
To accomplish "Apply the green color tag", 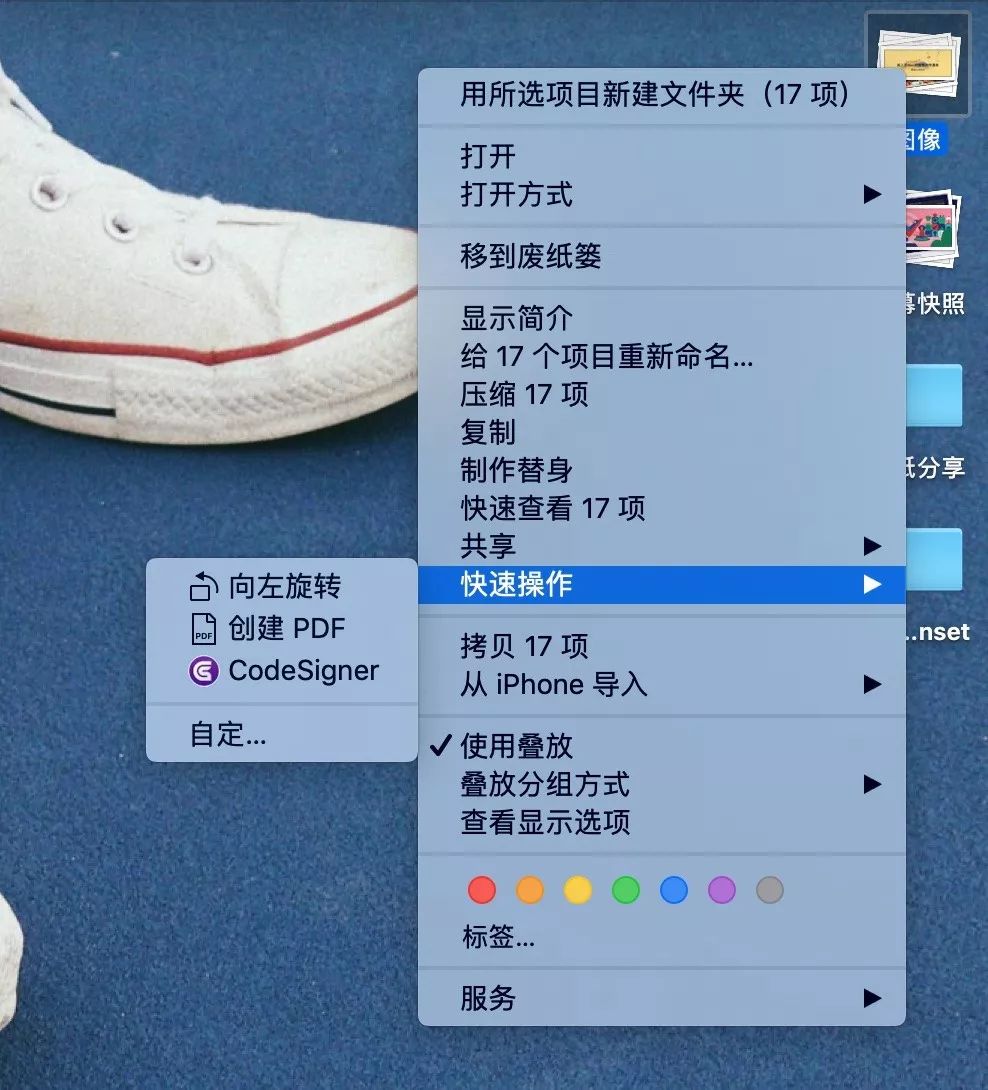I will pyautogui.click(x=626, y=890).
